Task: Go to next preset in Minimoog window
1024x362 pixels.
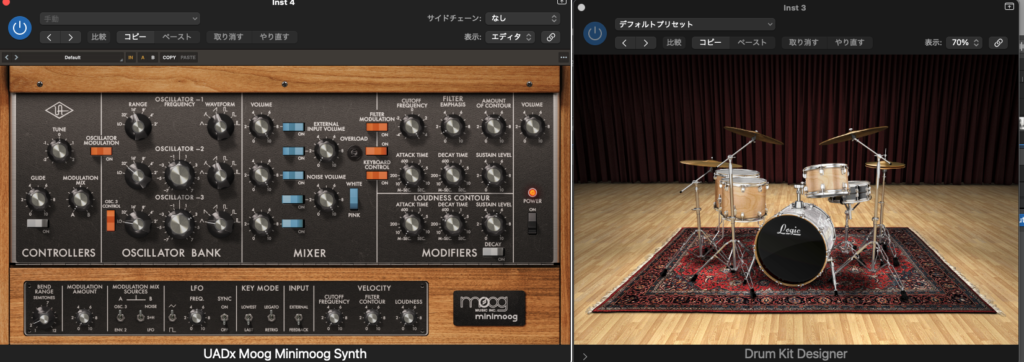Action: (x=71, y=37)
